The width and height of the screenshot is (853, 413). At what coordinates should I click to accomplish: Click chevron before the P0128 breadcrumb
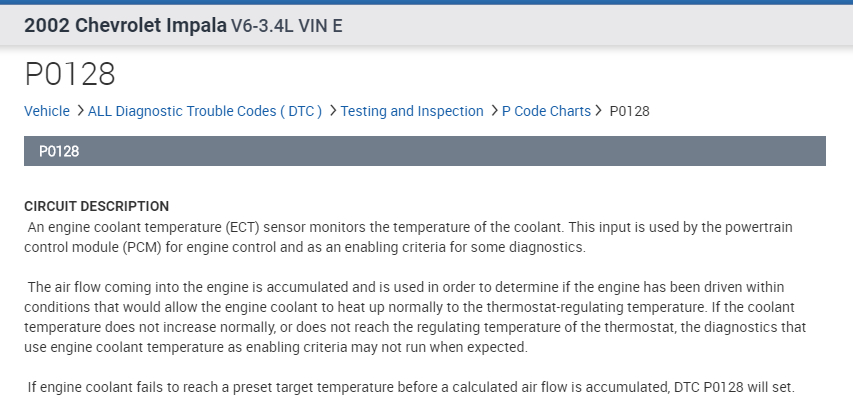point(600,111)
